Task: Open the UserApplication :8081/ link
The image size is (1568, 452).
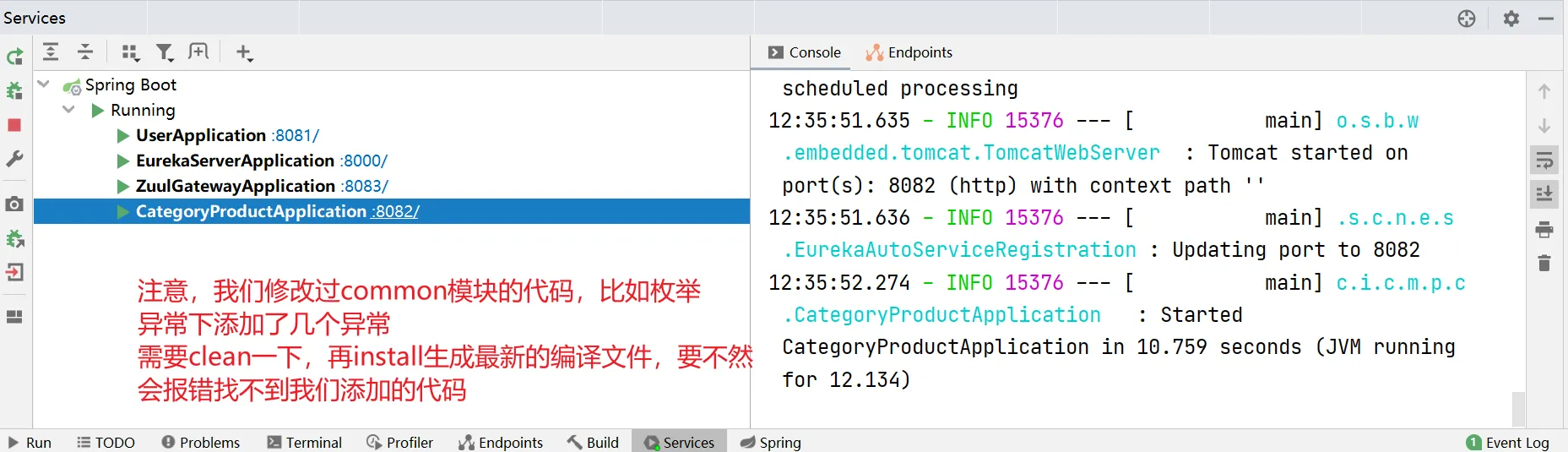Action: (296, 135)
